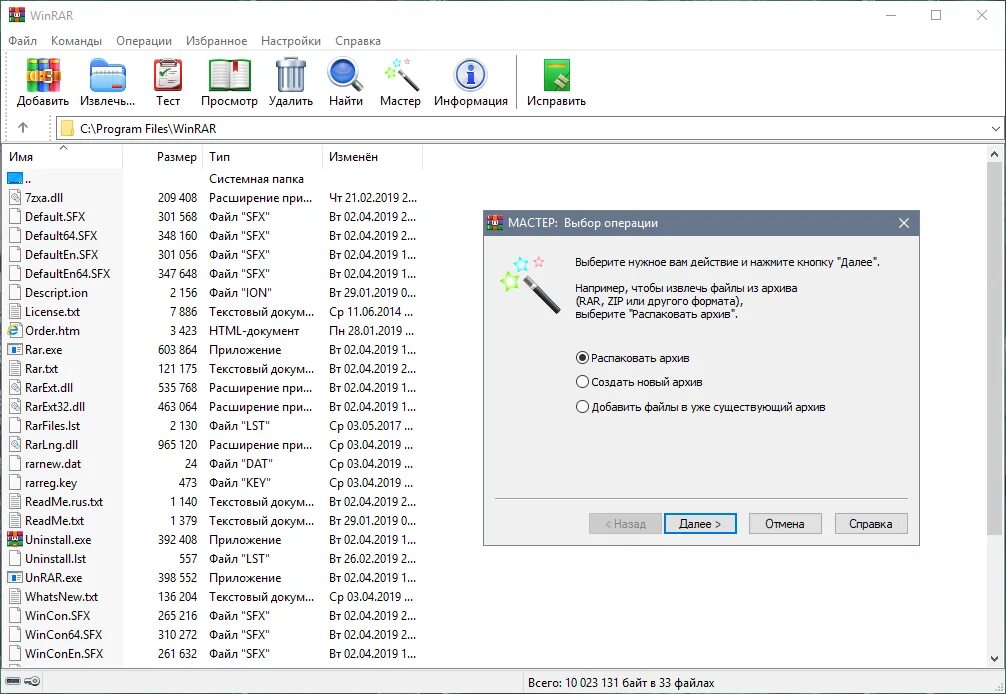
Task: Open the Настройки menu
Action: (x=291, y=40)
